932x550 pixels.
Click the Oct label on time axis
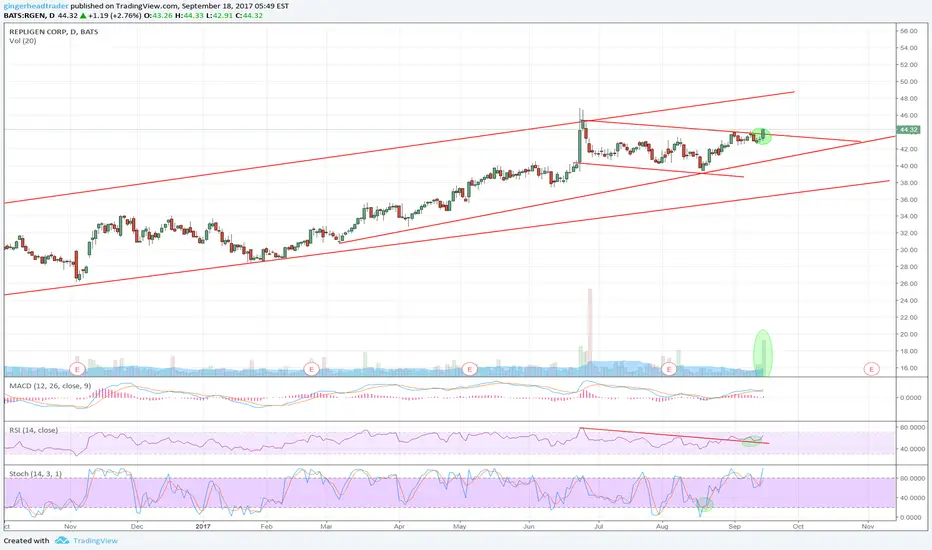click(798, 526)
